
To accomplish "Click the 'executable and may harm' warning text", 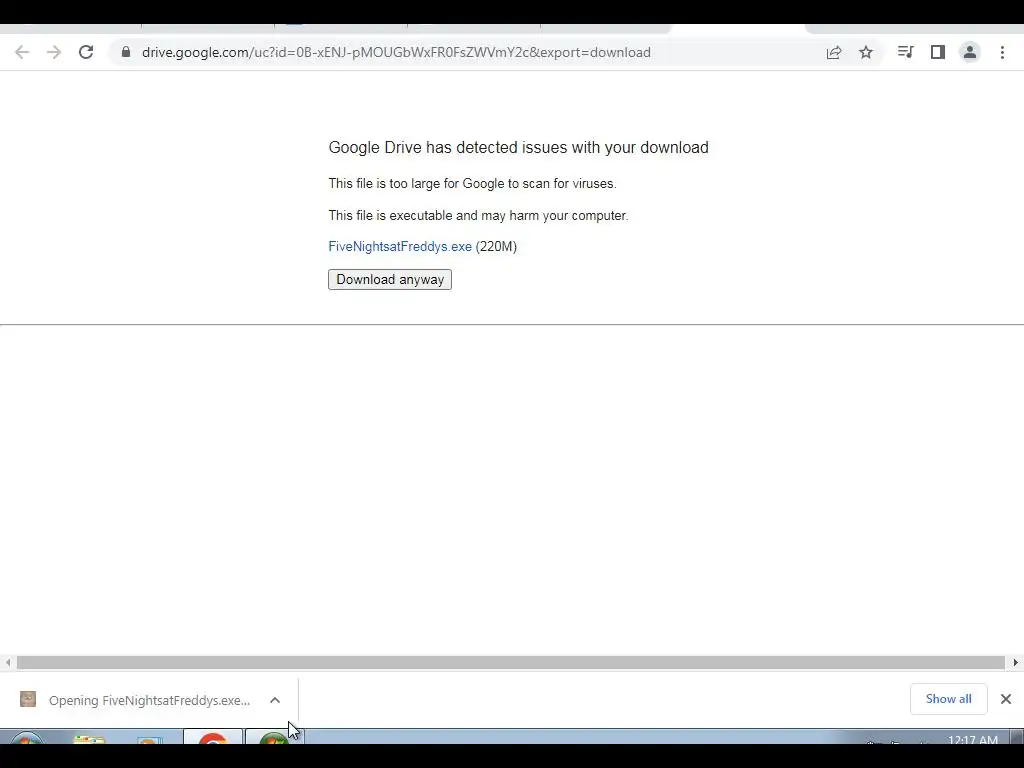I will 478,216.
